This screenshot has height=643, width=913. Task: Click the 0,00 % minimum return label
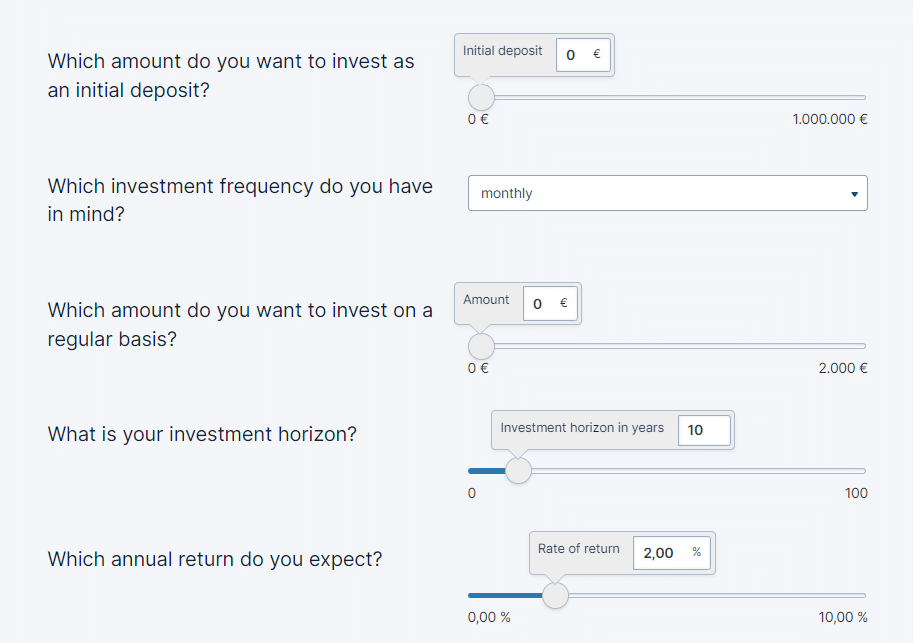tap(489, 617)
